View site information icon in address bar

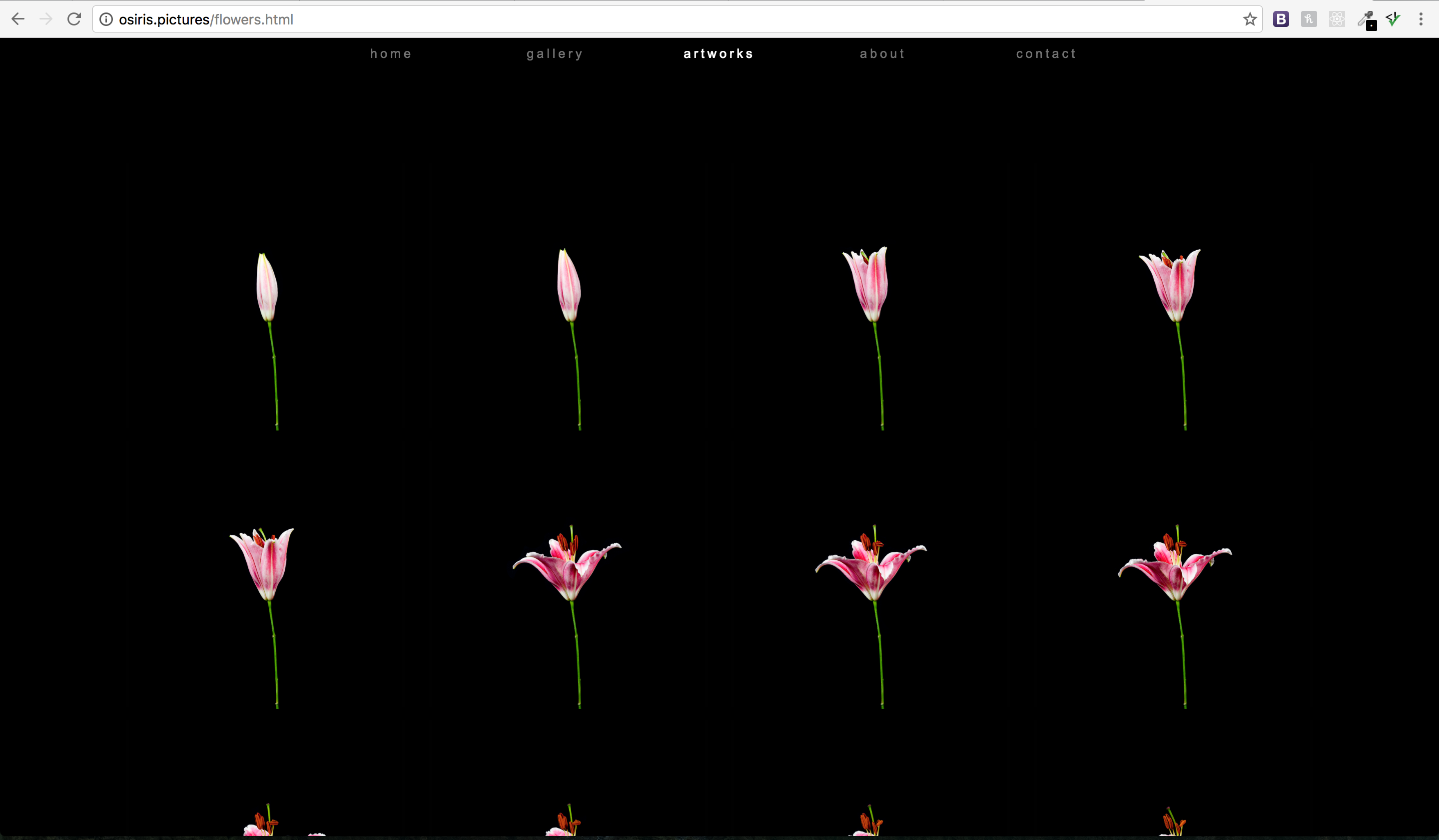click(106, 19)
